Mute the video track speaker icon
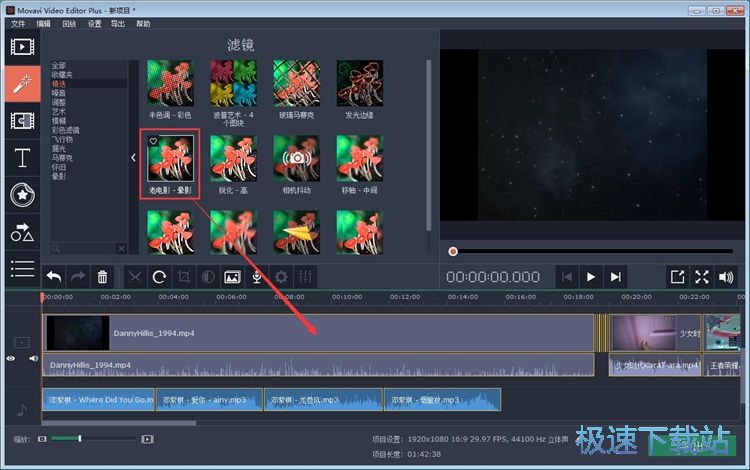The image size is (750, 470). coord(33,358)
